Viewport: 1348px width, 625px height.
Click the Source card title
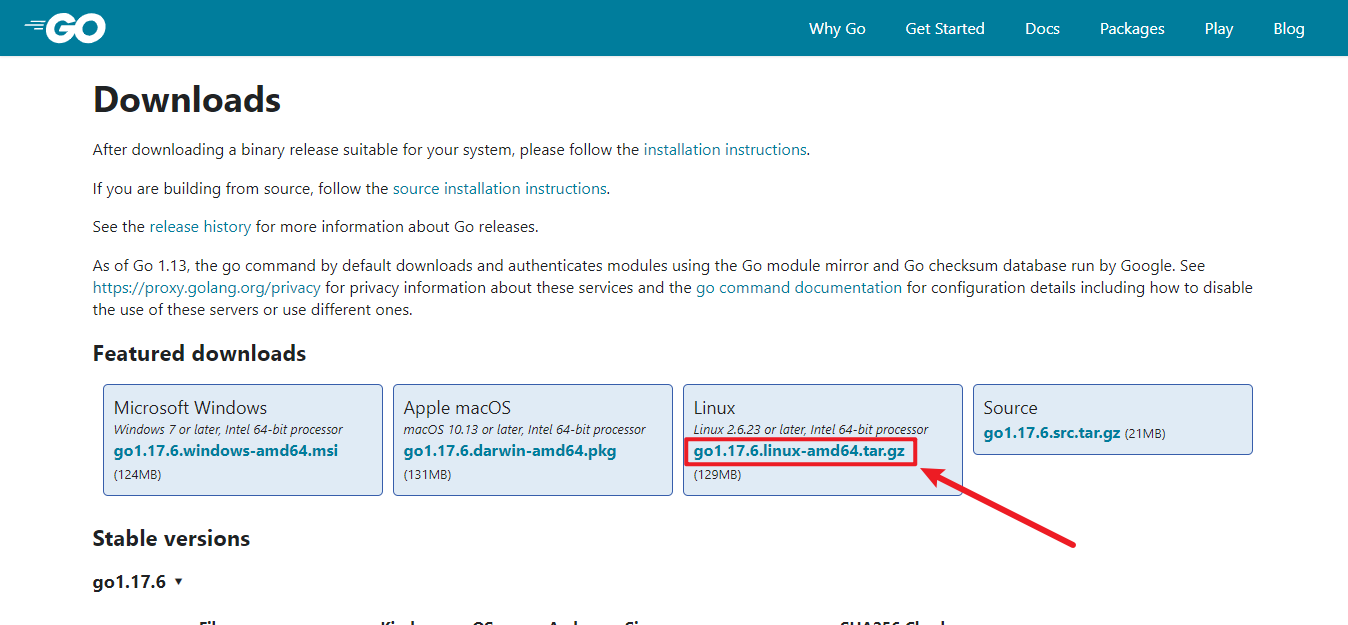pos(1010,407)
